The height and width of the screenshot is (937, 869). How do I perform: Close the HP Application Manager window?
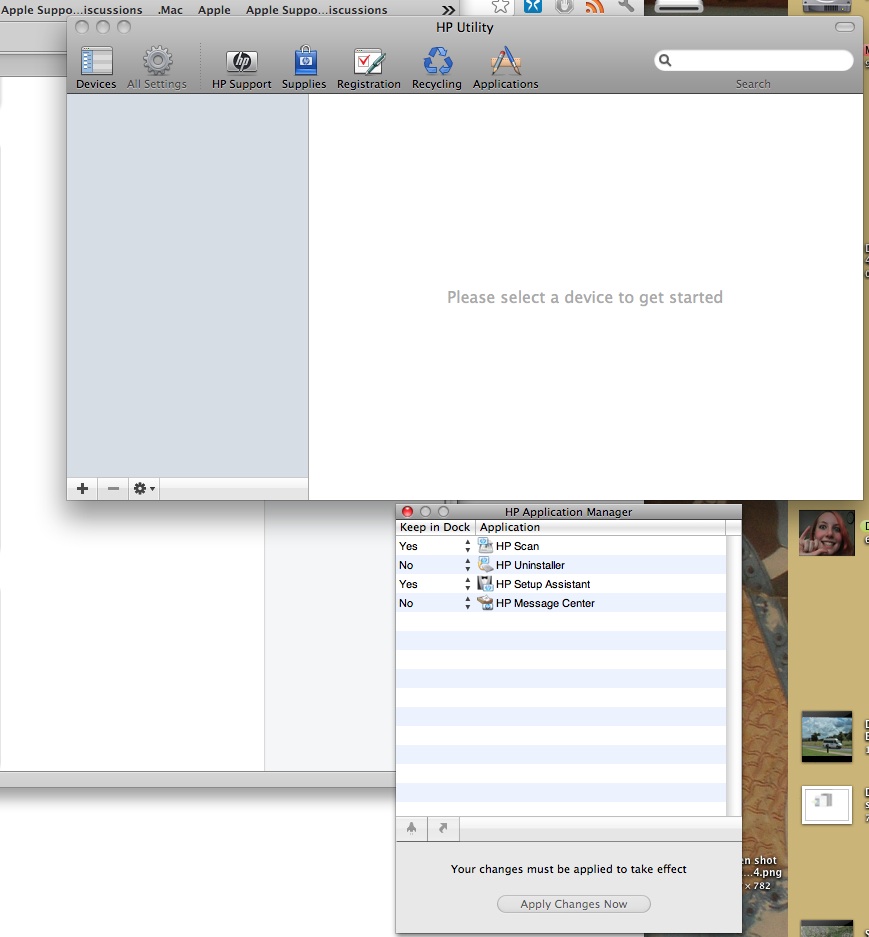pyautogui.click(x=408, y=512)
